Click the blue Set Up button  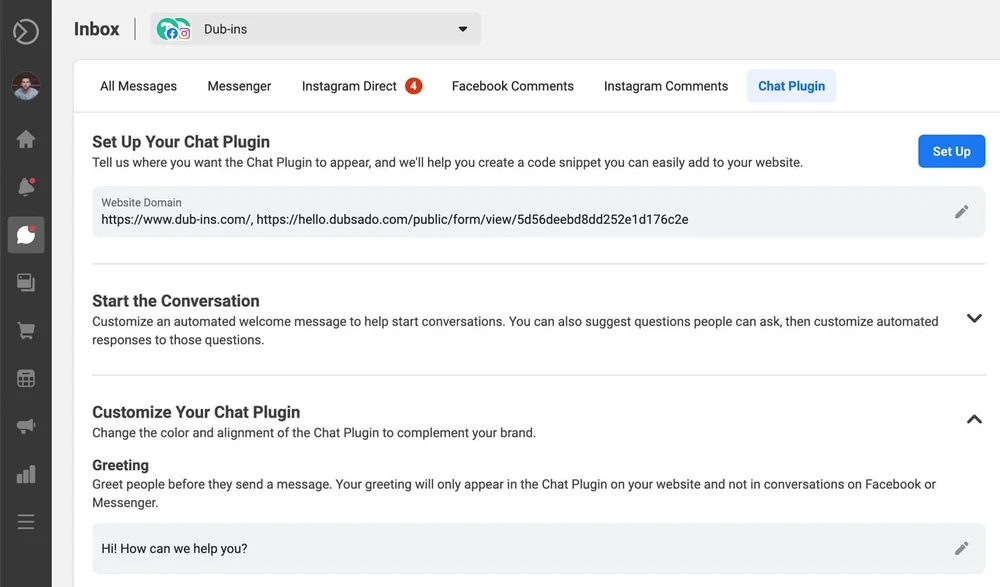tap(952, 151)
